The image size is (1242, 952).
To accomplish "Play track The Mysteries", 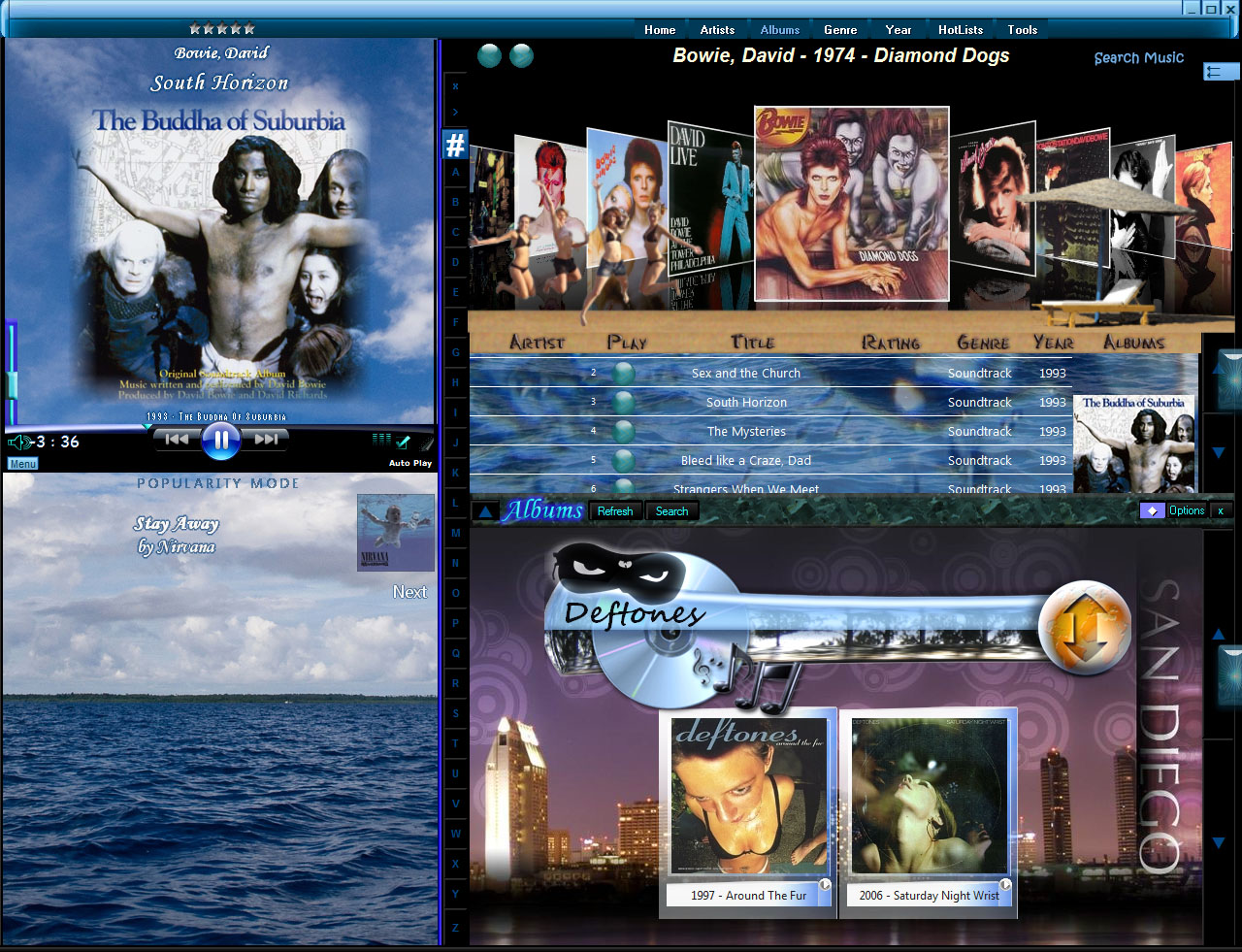I will (624, 431).
